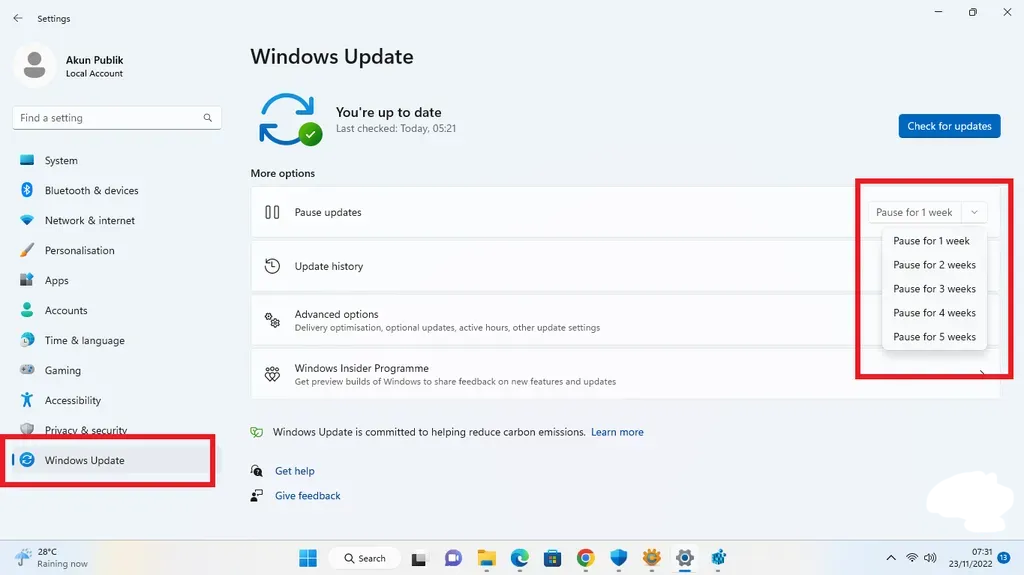The height and width of the screenshot is (575, 1024).
Task: Click the Wi-Fi network tray icon
Action: coord(912,558)
